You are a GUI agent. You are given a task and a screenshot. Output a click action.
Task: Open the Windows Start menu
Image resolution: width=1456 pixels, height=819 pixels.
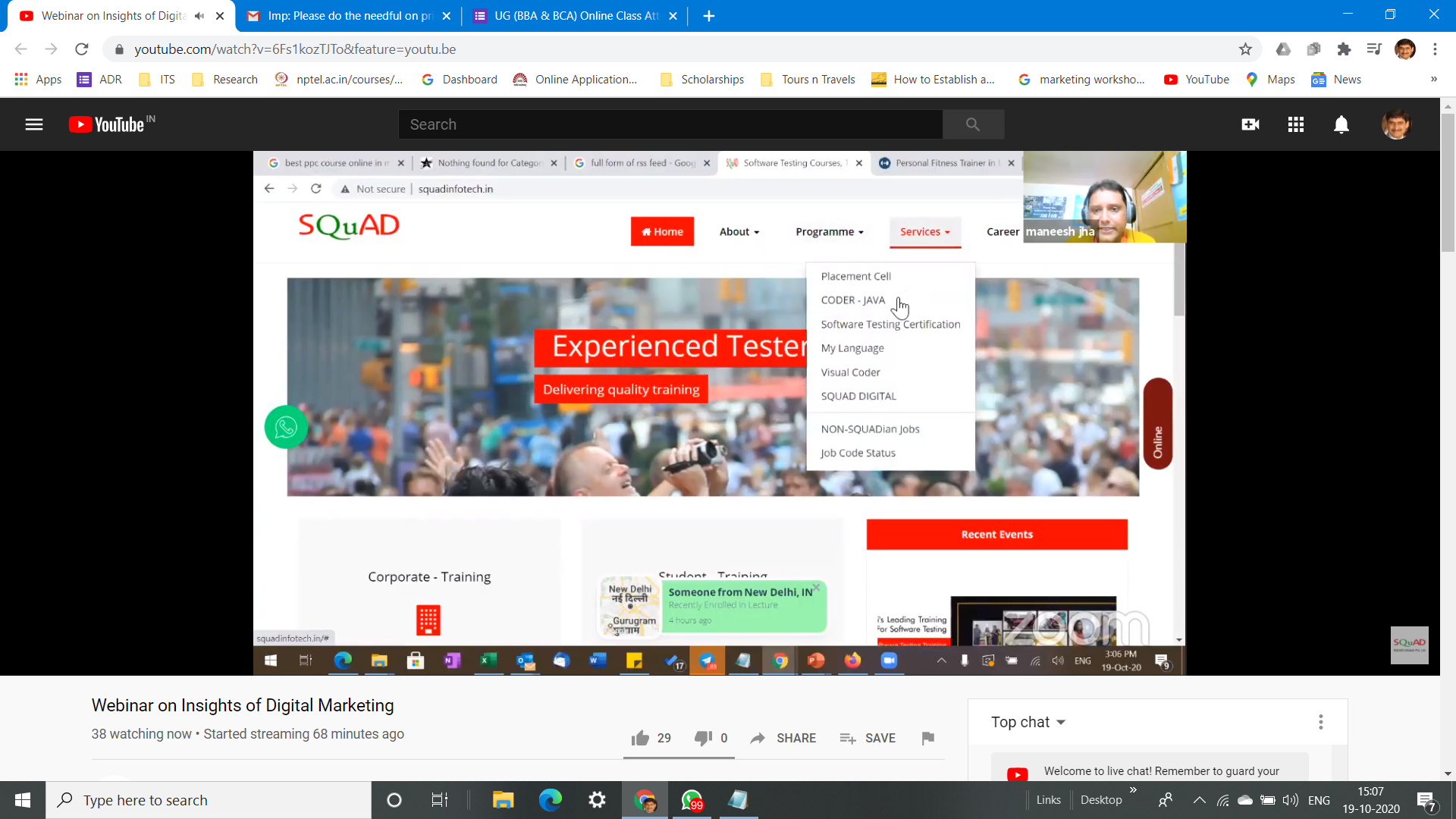(23, 800)
